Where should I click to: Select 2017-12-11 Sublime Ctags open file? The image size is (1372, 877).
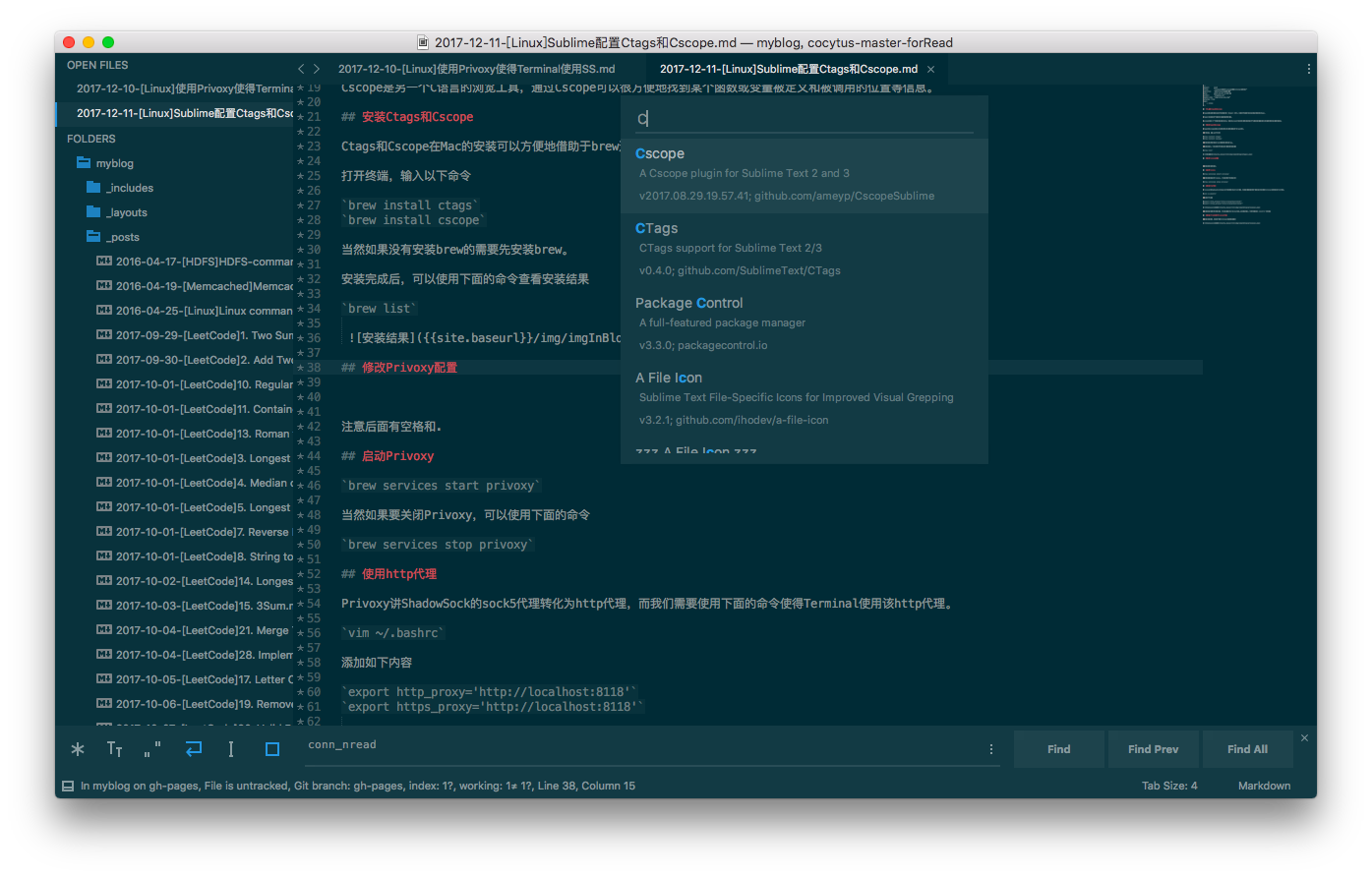[x=185, y=113]
